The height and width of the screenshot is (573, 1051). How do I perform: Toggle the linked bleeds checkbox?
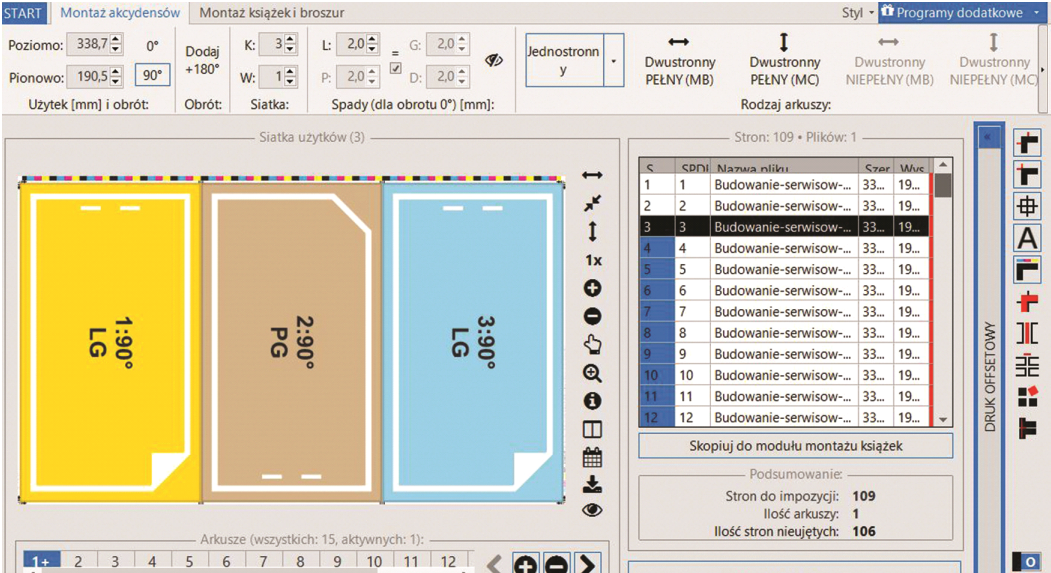(395, 68)
